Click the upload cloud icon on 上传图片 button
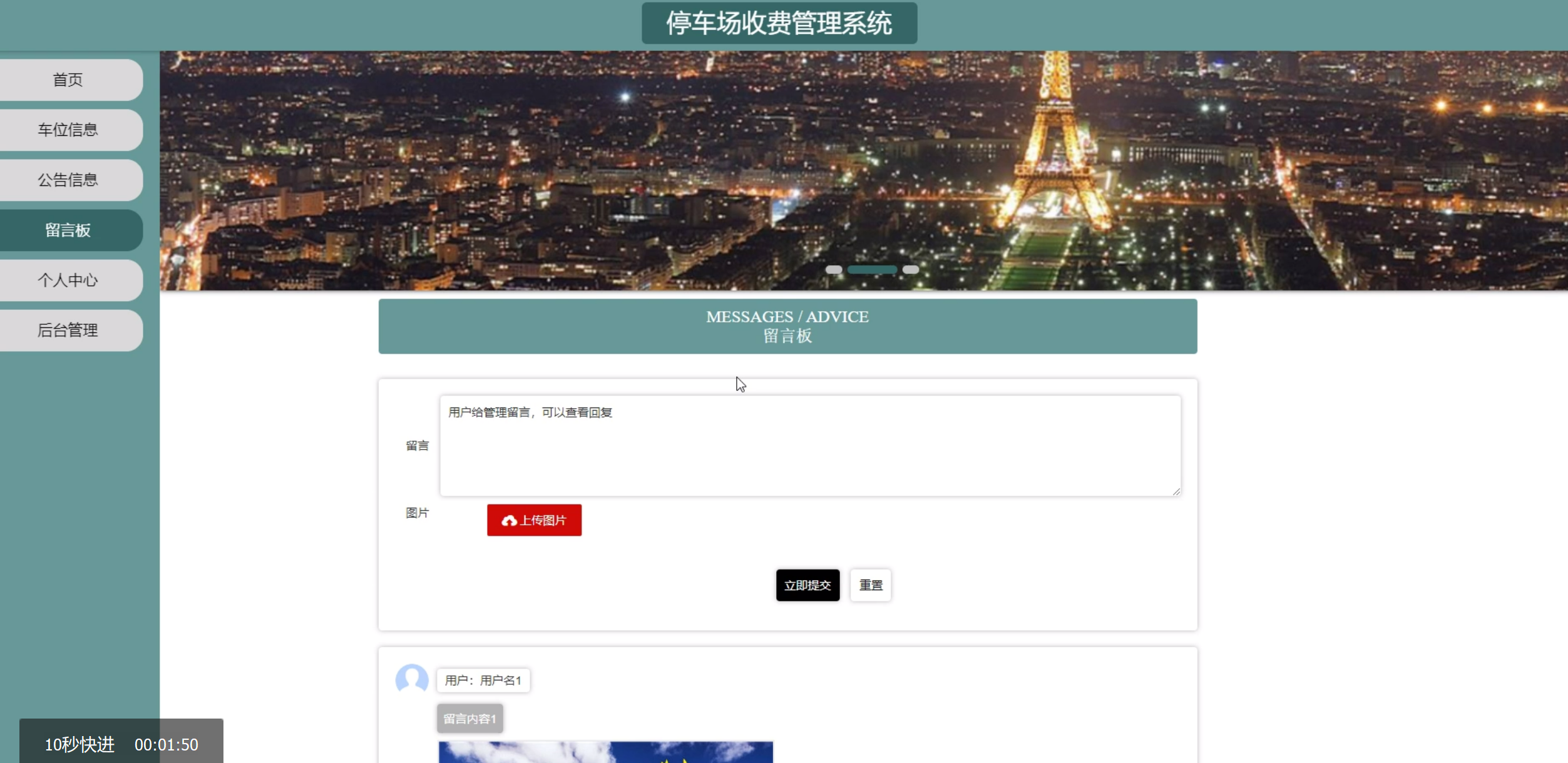 pyautogui.click(x=510, y=520)
